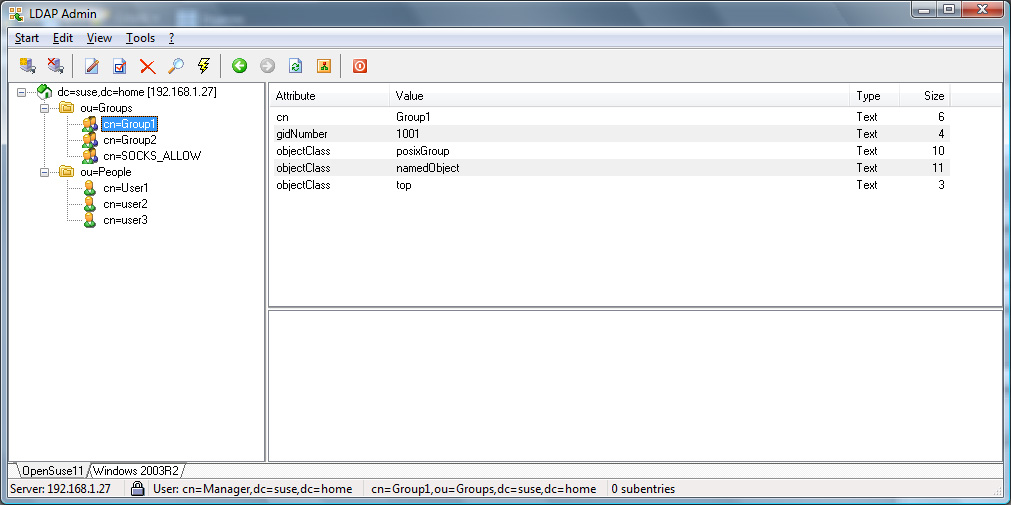Click the folder icon of ou=People
The image size is (1011, 505).
click(x=66, y=172)
